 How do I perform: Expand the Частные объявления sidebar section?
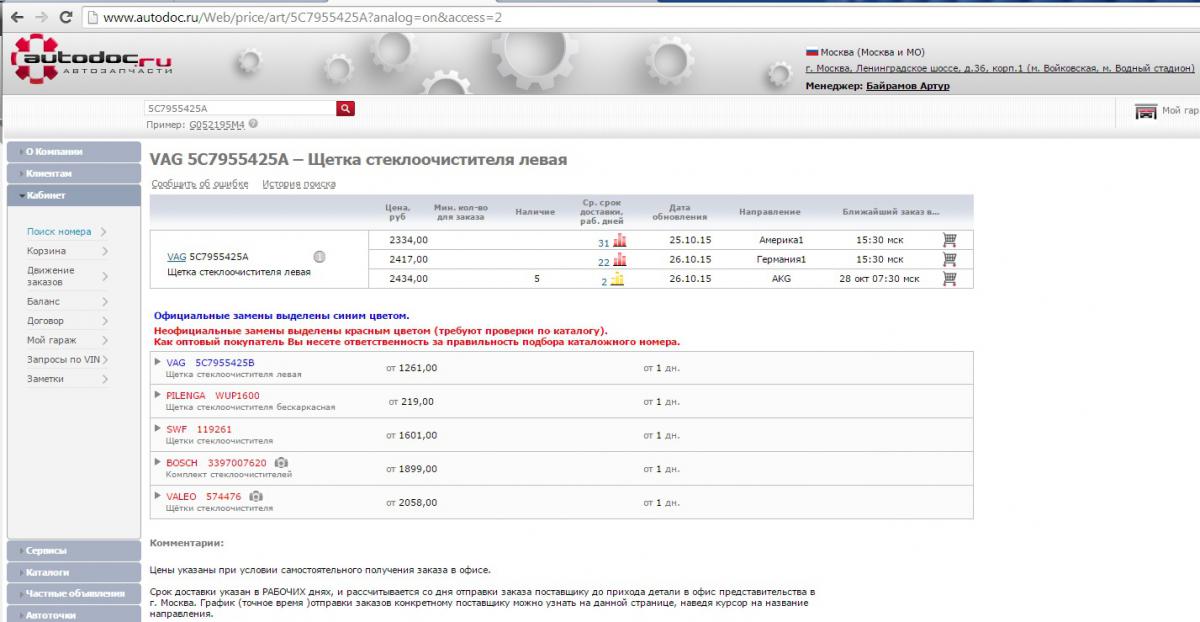tap(74, 594)
